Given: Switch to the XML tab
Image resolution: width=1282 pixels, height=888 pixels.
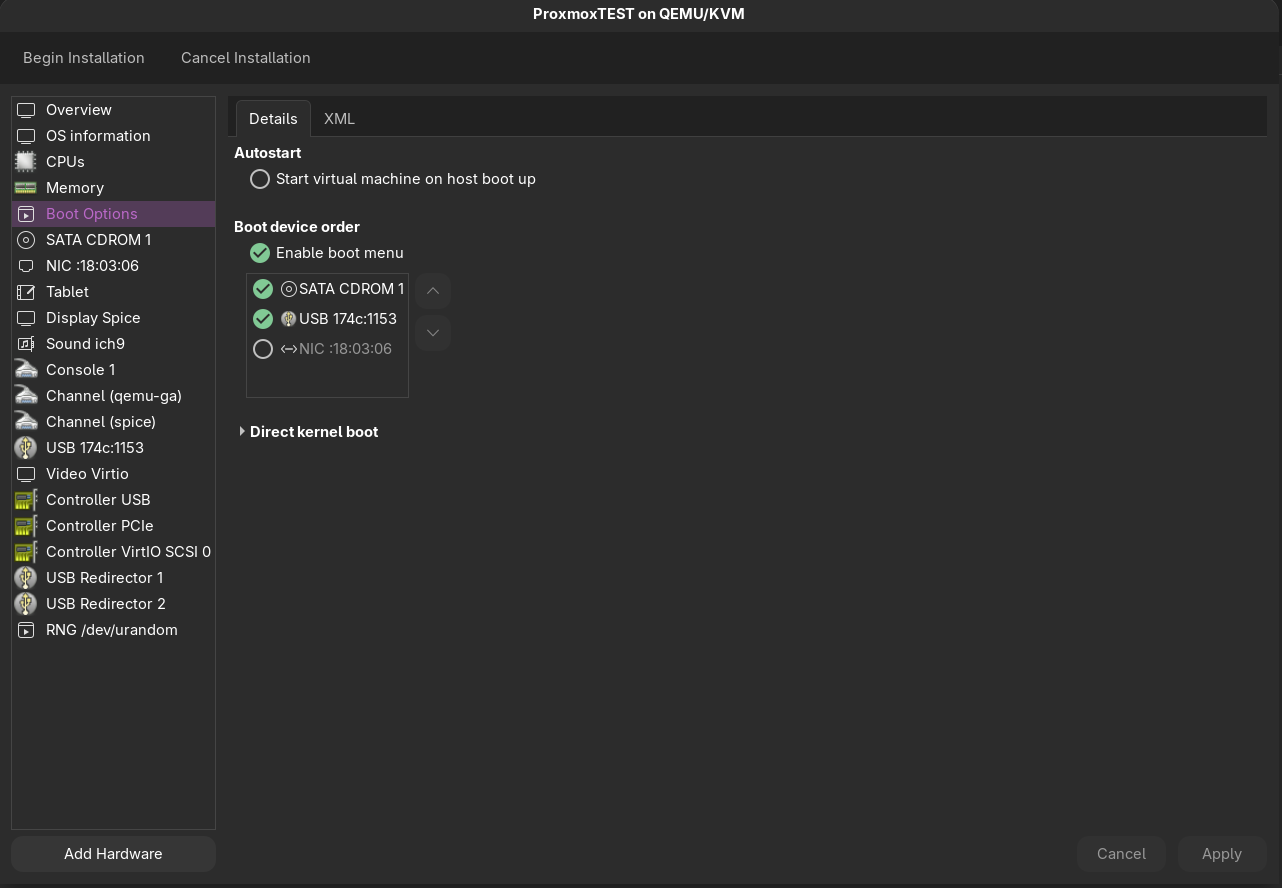Looking at the screenshot, I should (x=339, y=119).
